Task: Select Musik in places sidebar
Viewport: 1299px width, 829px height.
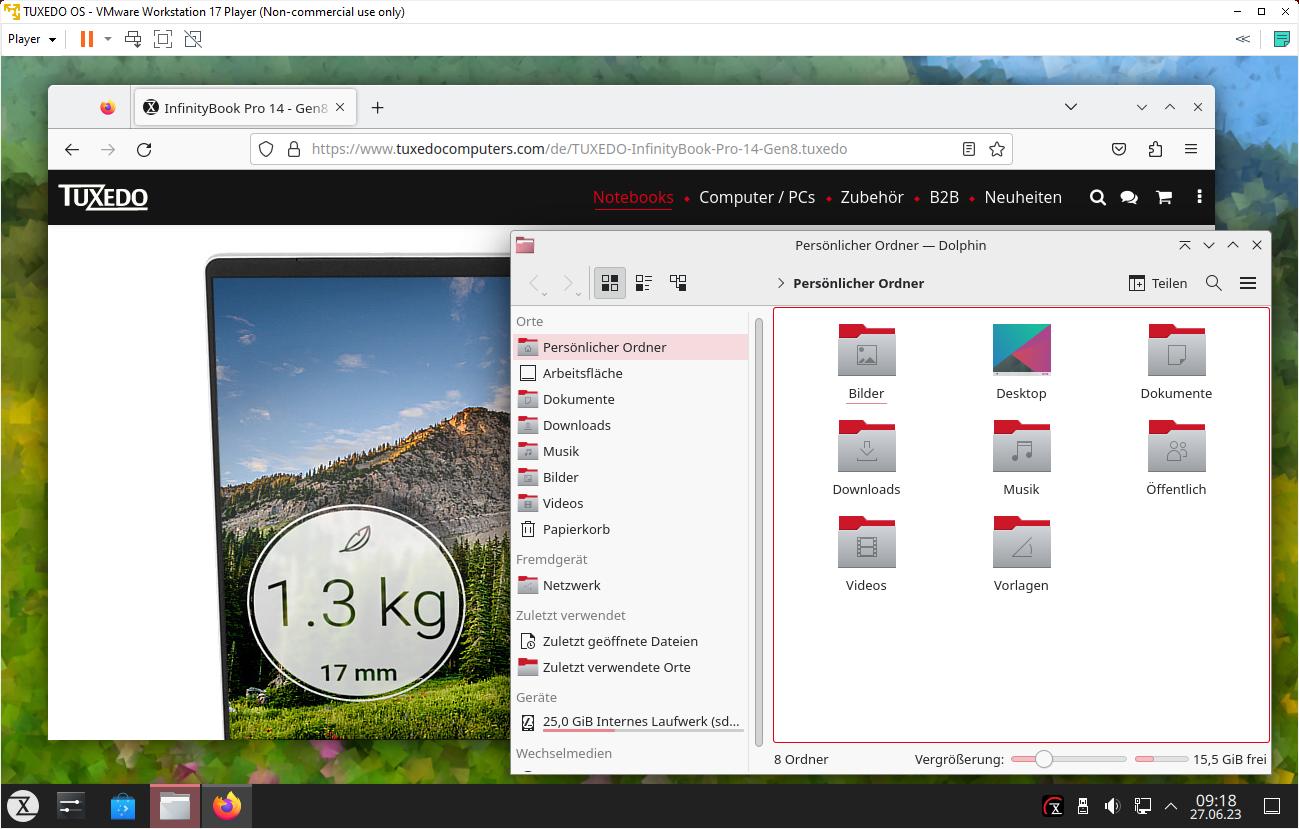Action: point(631,451)
